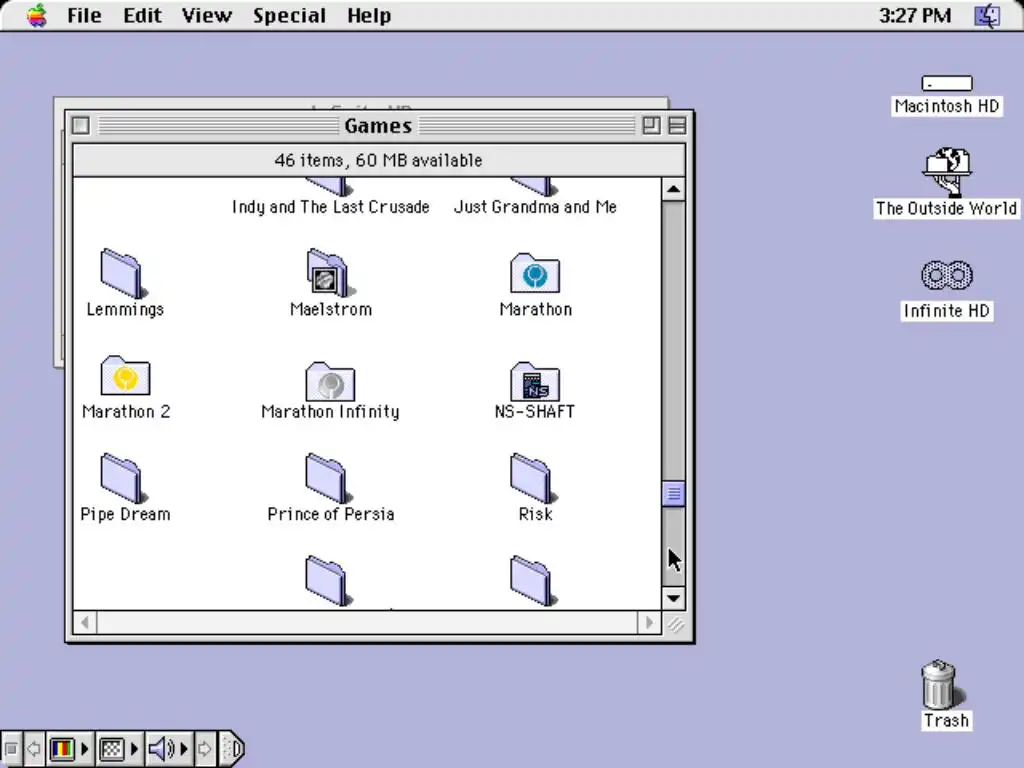Click the Games window down scroll arrow

click(x=673, y=598)
